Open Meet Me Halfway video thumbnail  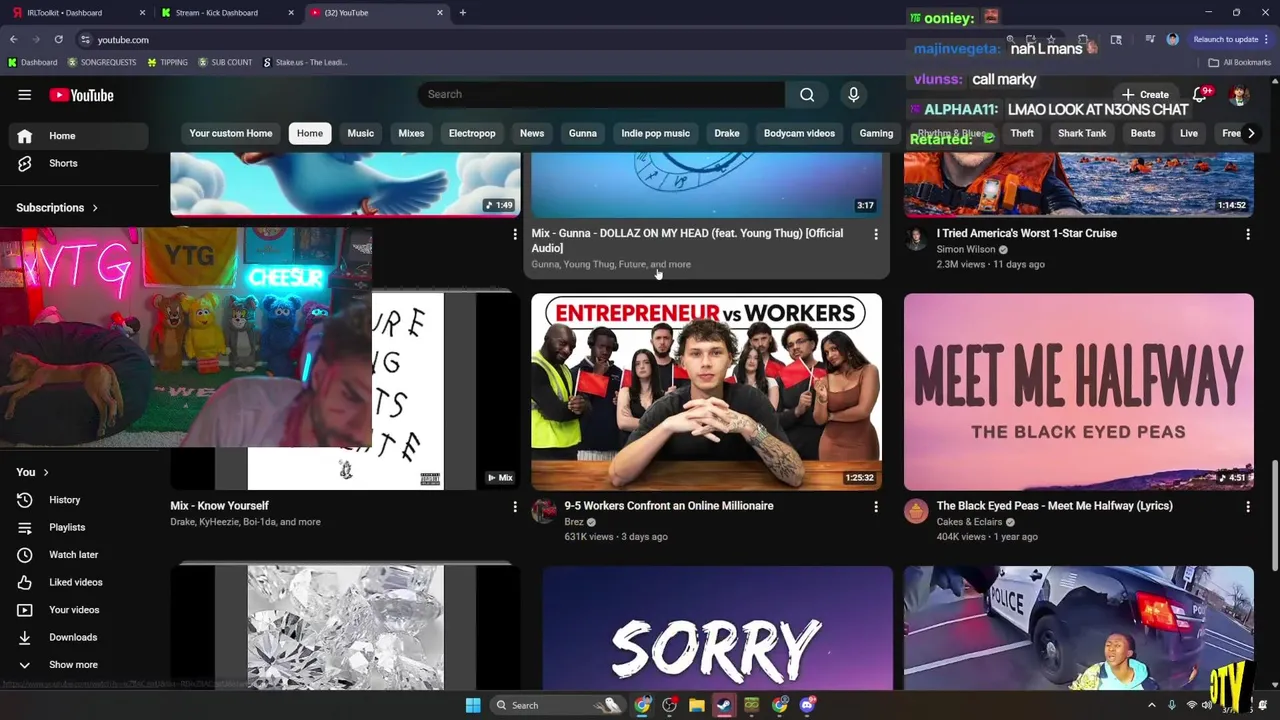click(x=1079, y=392)
